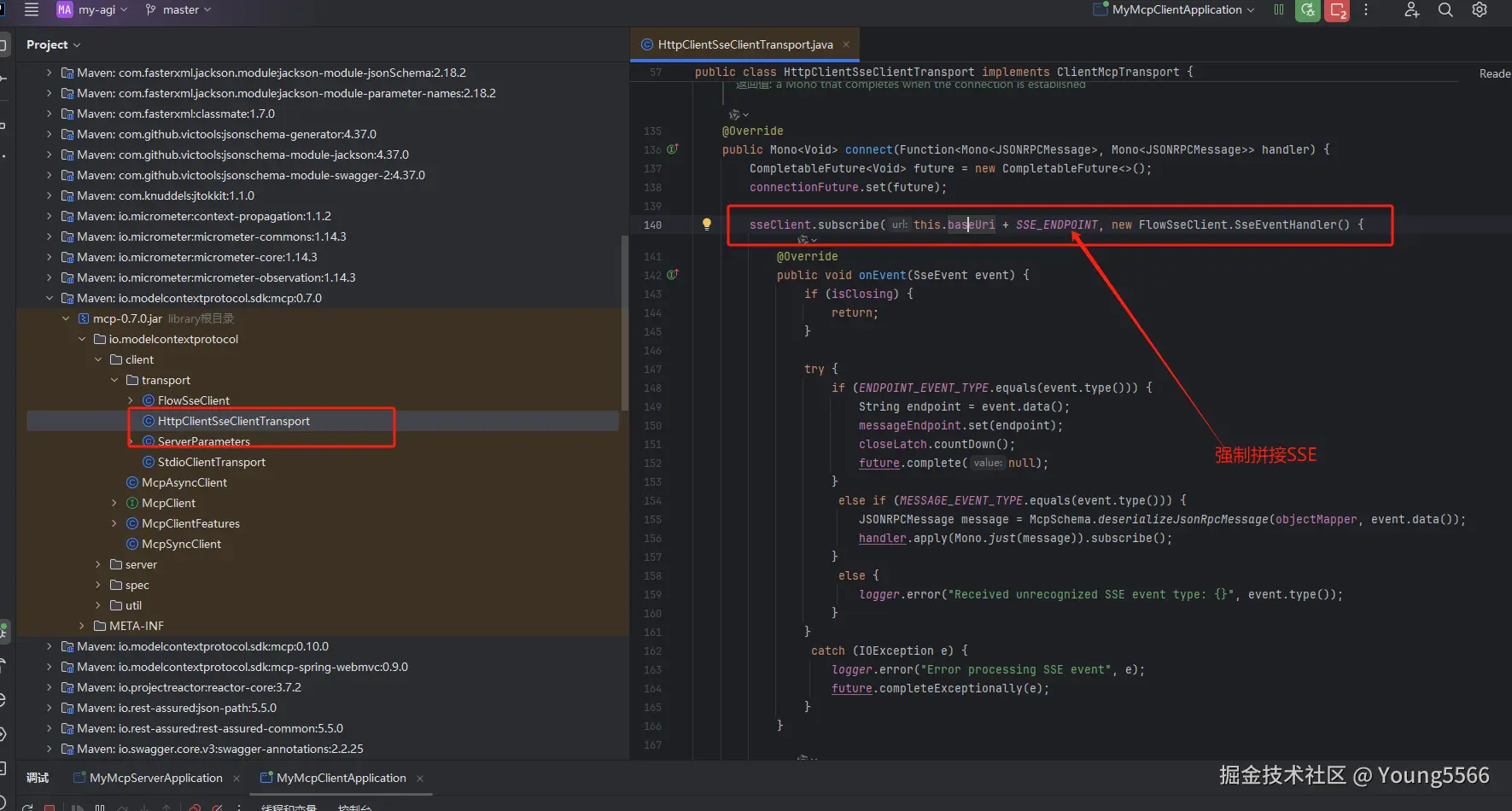The height and width of the screenshot is (811, 1512).
Task: Open the hamburger main menu
Action: (x=32, y=10)
